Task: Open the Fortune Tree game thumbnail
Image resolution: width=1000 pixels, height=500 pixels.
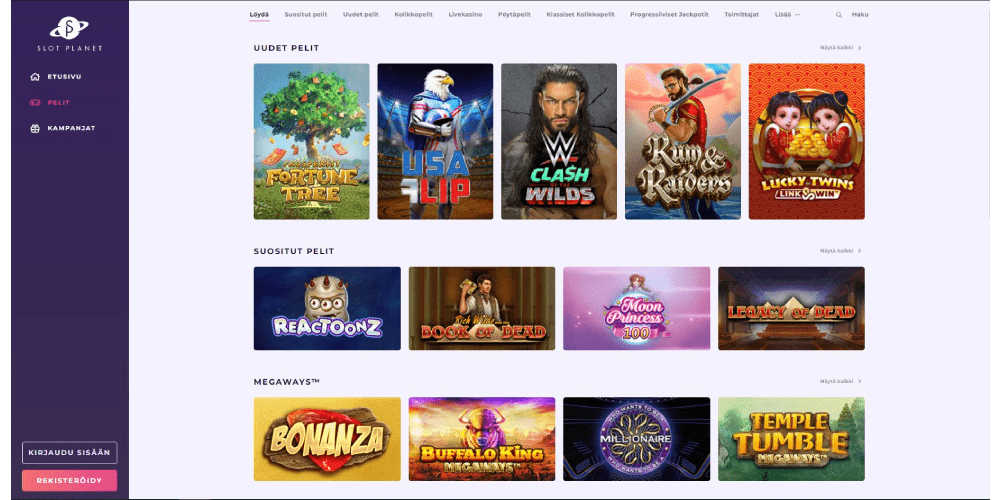Action: (311, 142)
